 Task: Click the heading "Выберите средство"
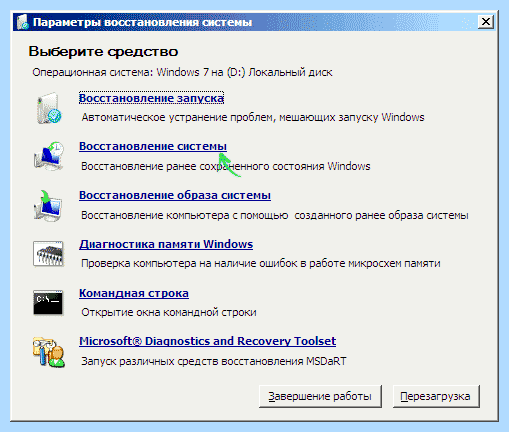click(x=103, y=52)
